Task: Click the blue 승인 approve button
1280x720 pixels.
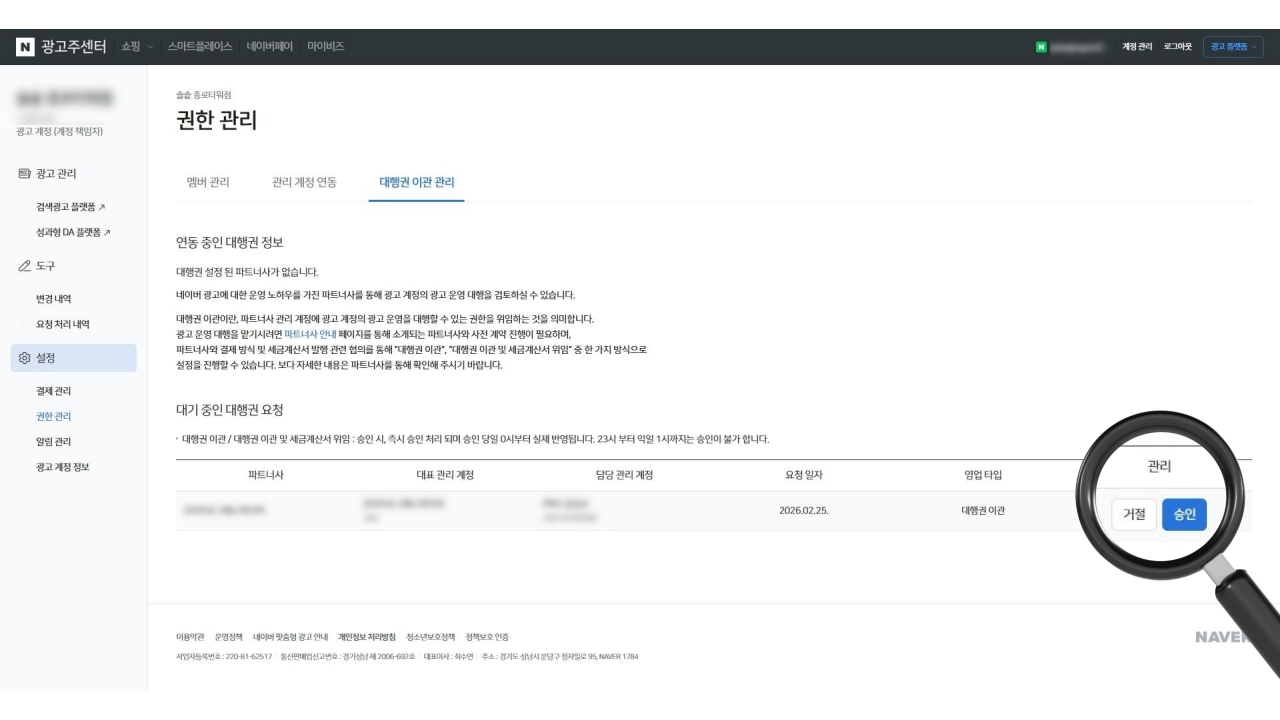Action: [1184, 514]
